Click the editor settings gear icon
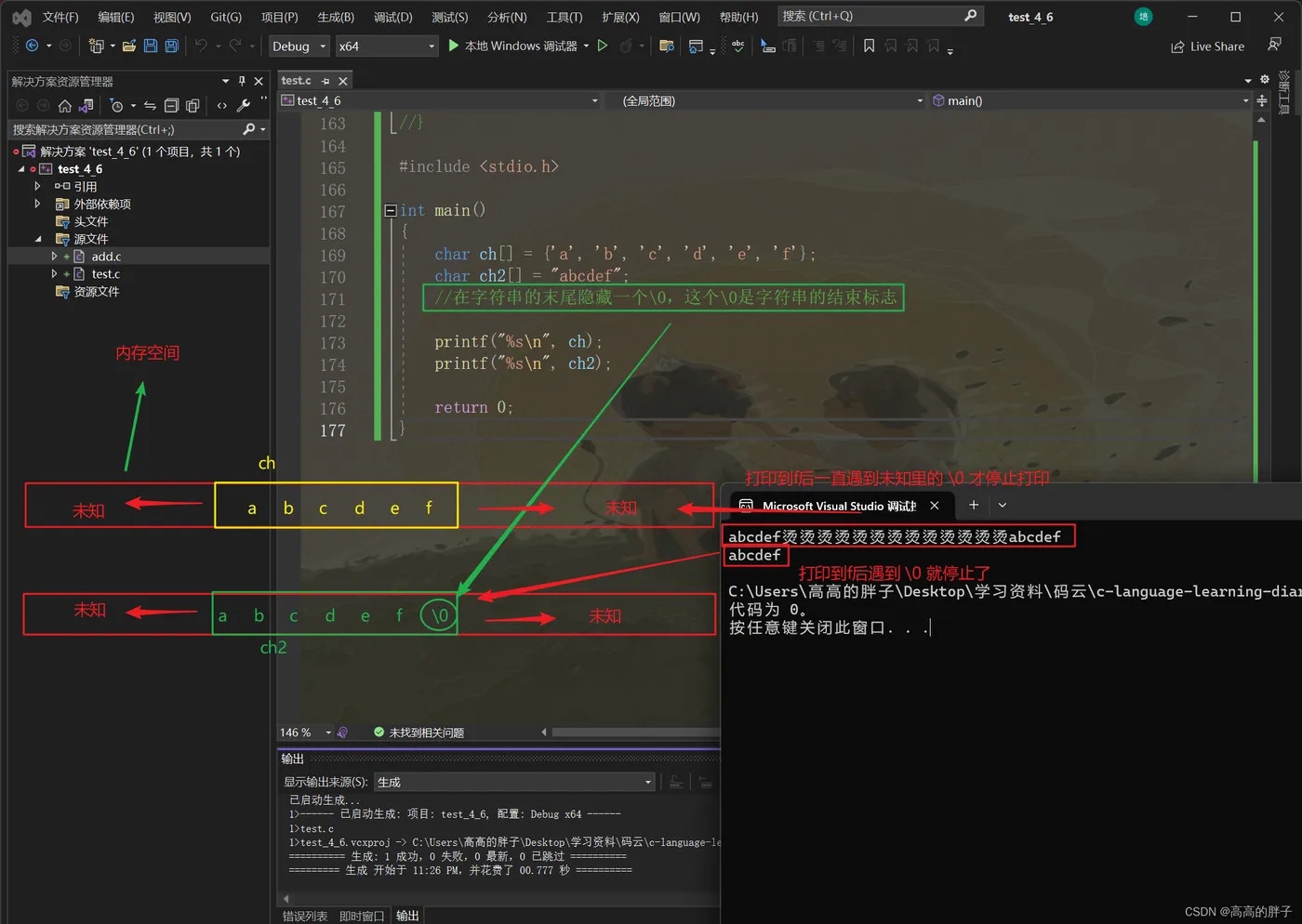This screenshot has width=1302, height=924. (1264, 79)
